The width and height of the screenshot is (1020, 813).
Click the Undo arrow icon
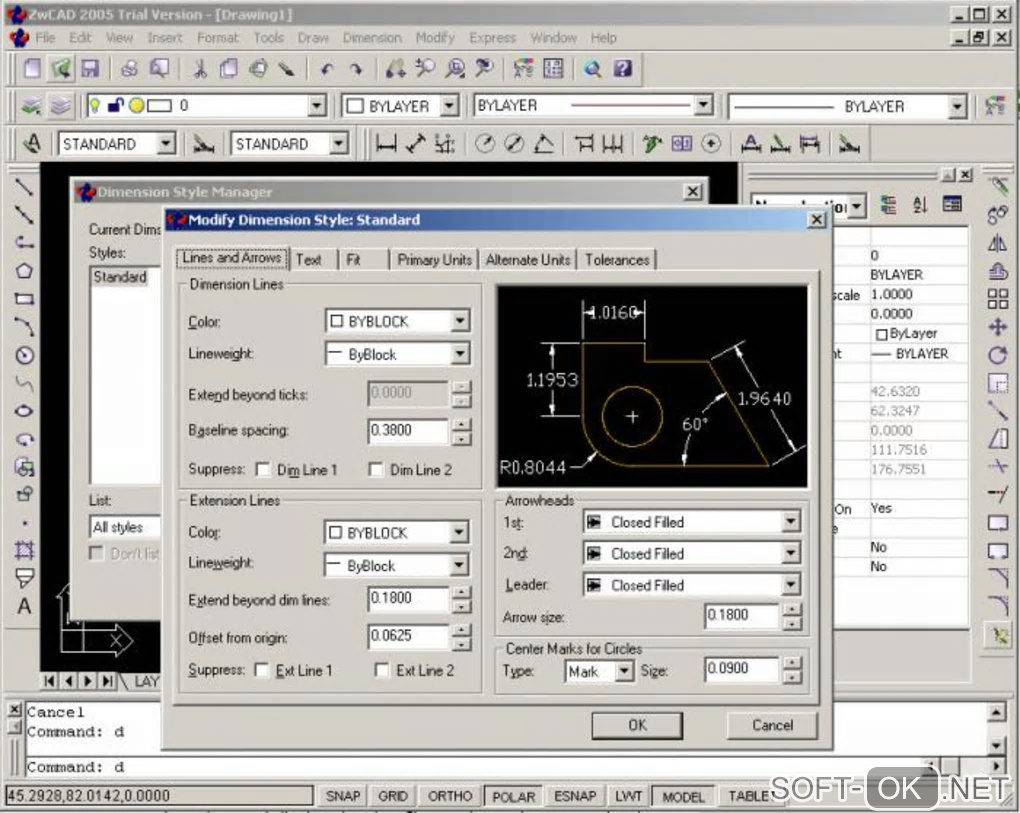(326, 69)
